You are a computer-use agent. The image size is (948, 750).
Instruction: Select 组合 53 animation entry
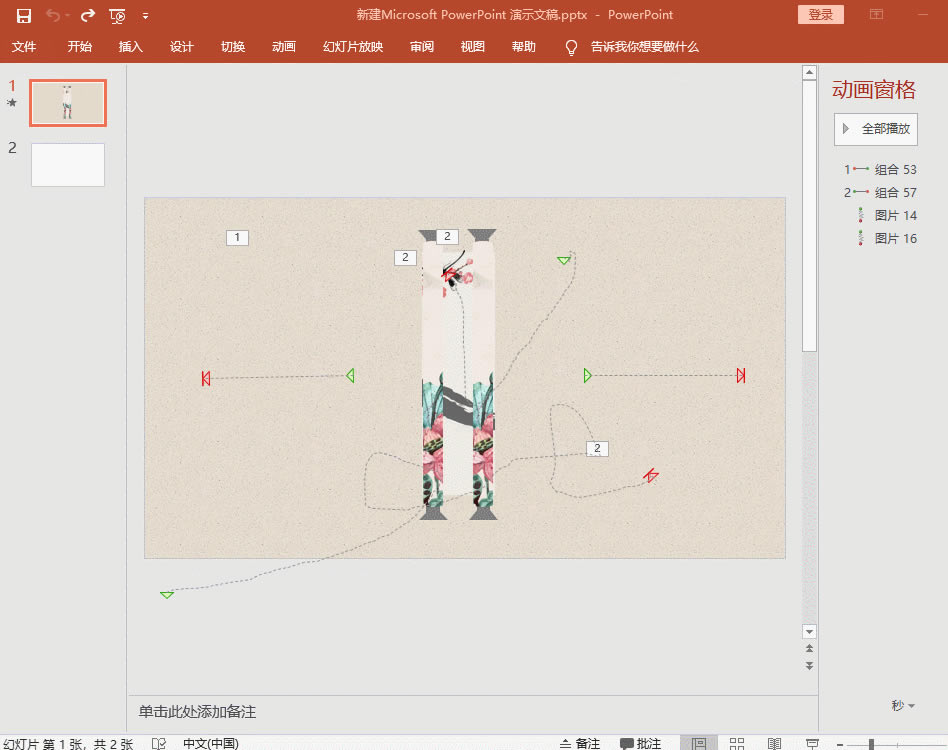coord(880,169)
